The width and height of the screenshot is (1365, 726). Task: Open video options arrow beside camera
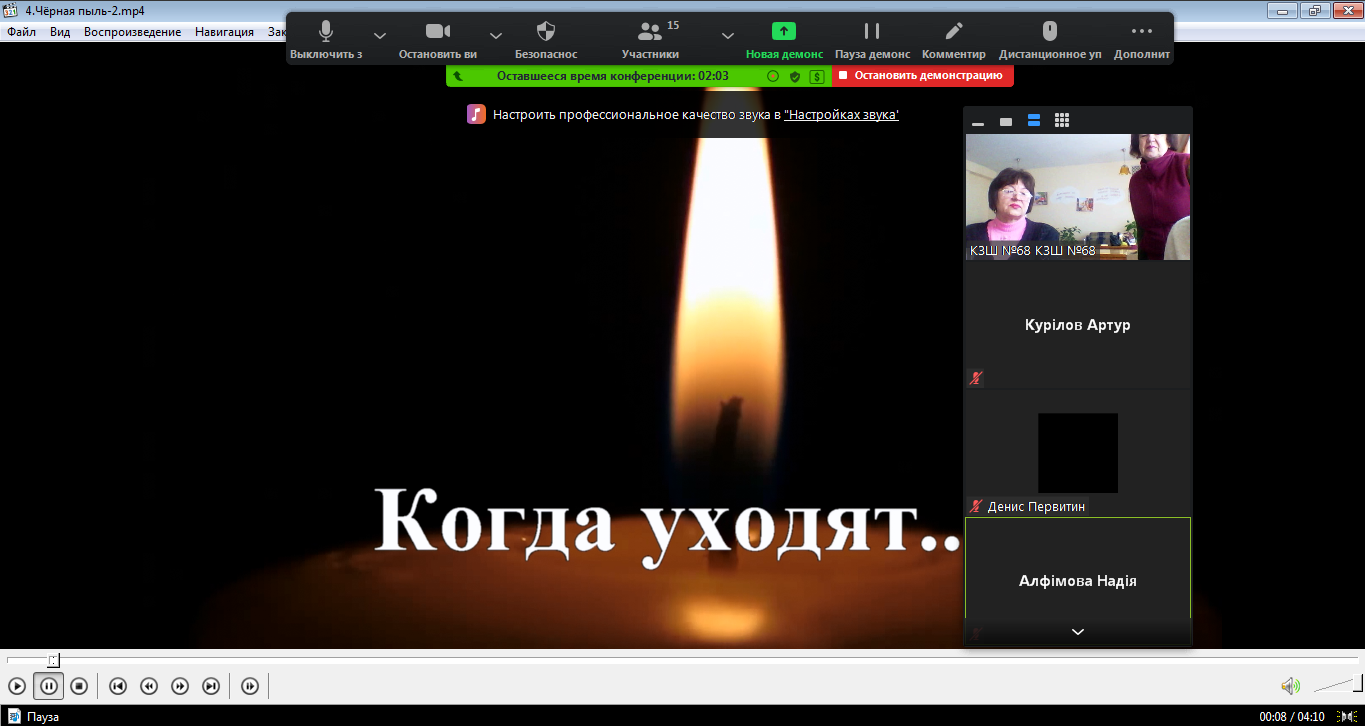click(496, 36)
